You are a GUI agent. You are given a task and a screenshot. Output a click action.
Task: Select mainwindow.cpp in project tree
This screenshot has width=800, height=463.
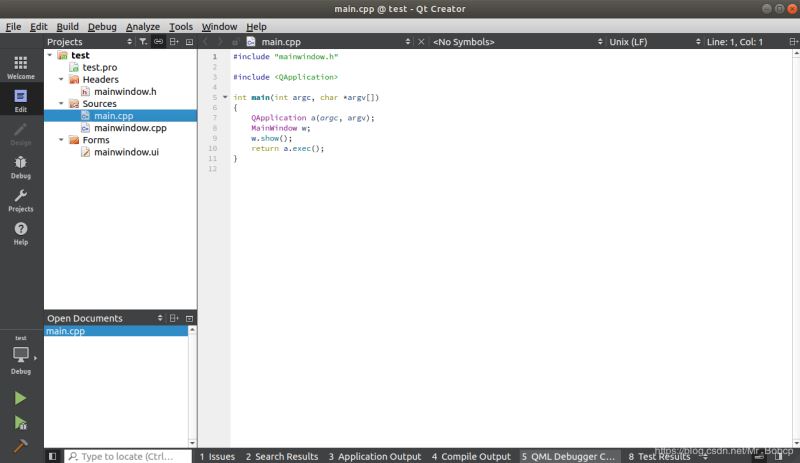pos(129,128)
